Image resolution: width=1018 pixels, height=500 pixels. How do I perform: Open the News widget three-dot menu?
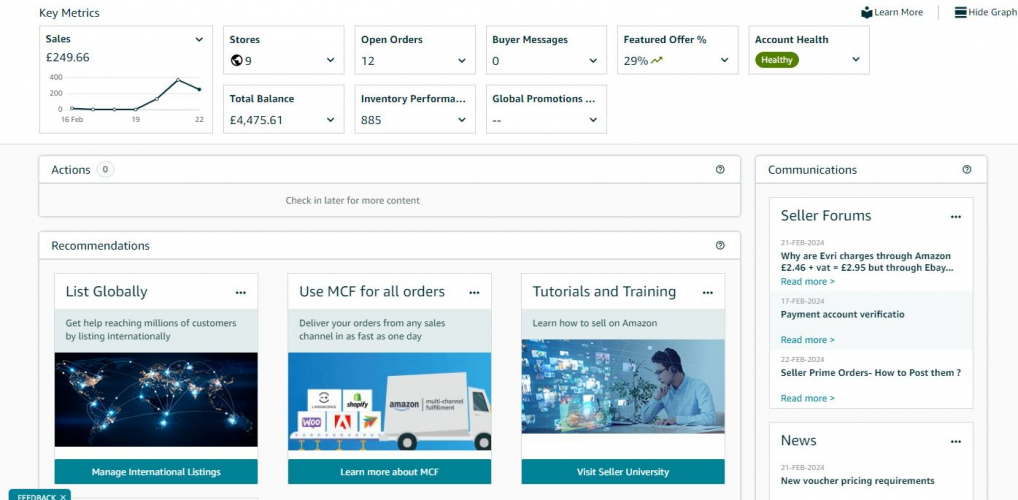(x=956, y=442)
